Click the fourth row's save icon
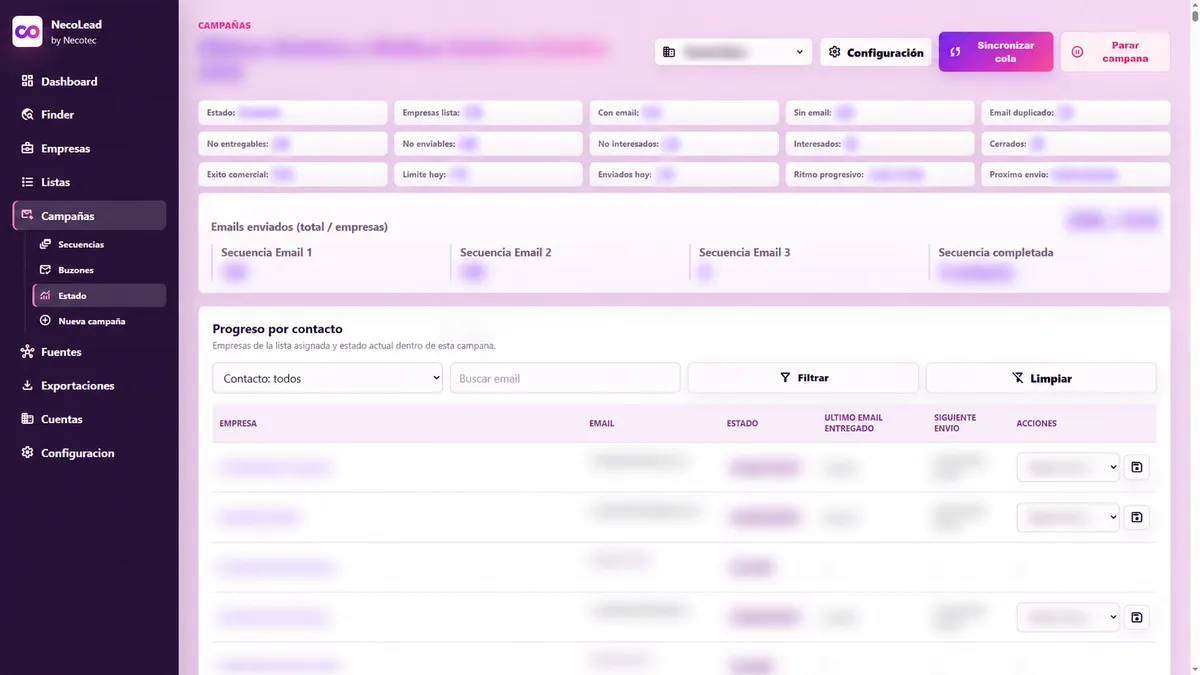 click(x=1136, y=617)
